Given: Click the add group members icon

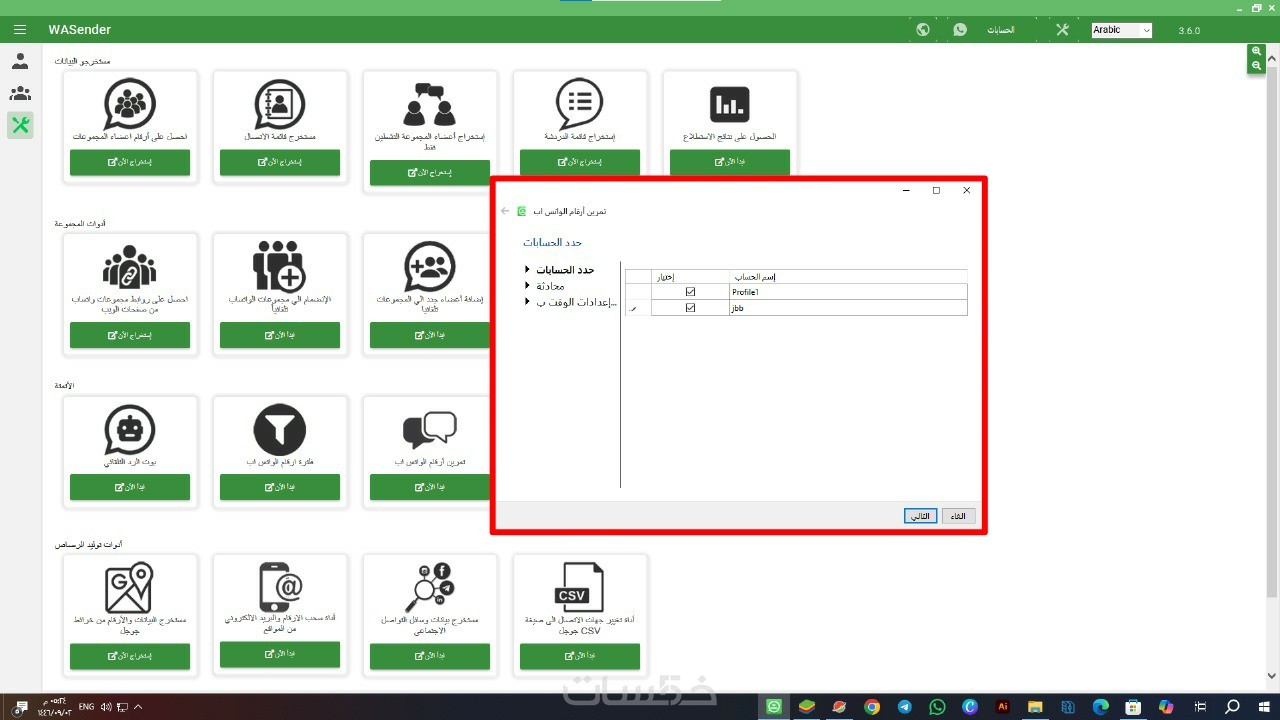Looking at the screenshot, I should (430, 266).
